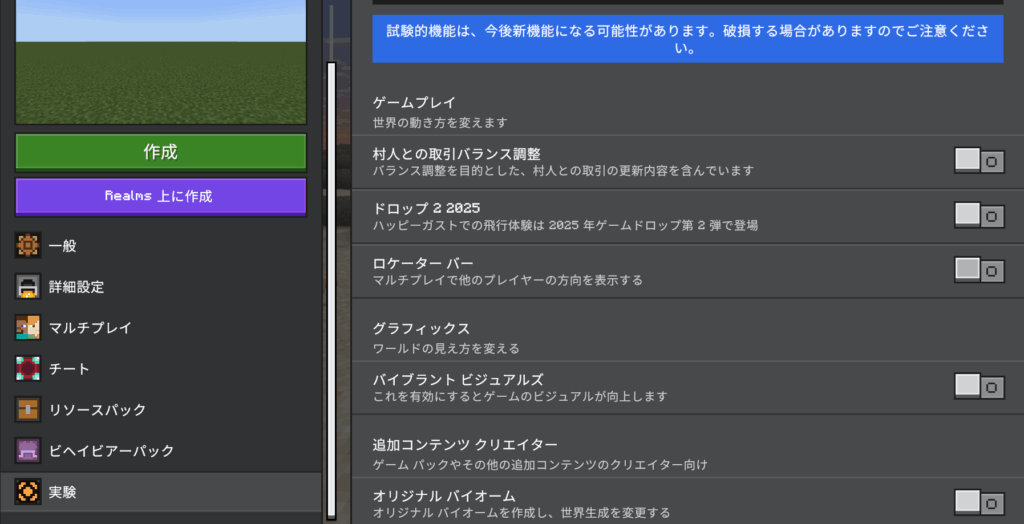Screen dimensions: 1024x524
Task: Click the グラフィックス section heading
Action: click(421, 328)
